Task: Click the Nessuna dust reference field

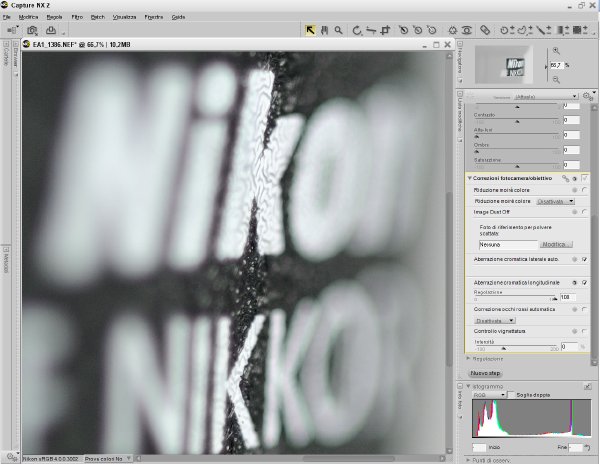Action: 509,244
